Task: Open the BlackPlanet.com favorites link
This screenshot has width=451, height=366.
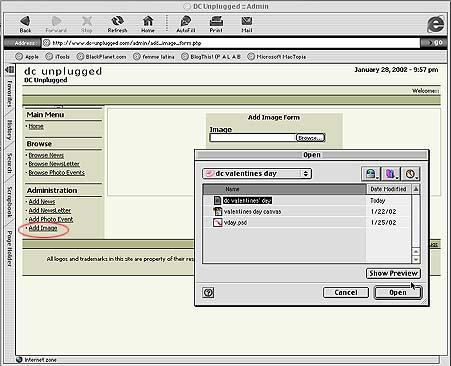Action: point(102,57)
